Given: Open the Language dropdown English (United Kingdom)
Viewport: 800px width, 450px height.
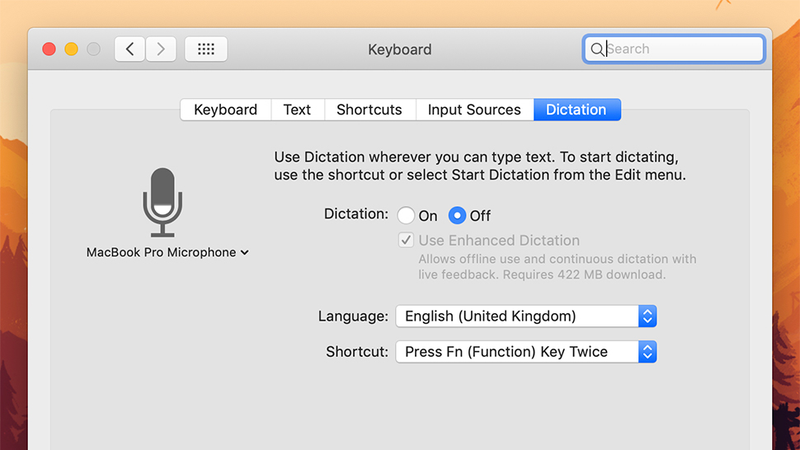Looking at the screenshot, I should pyautogui.click(x=526, y=316).
